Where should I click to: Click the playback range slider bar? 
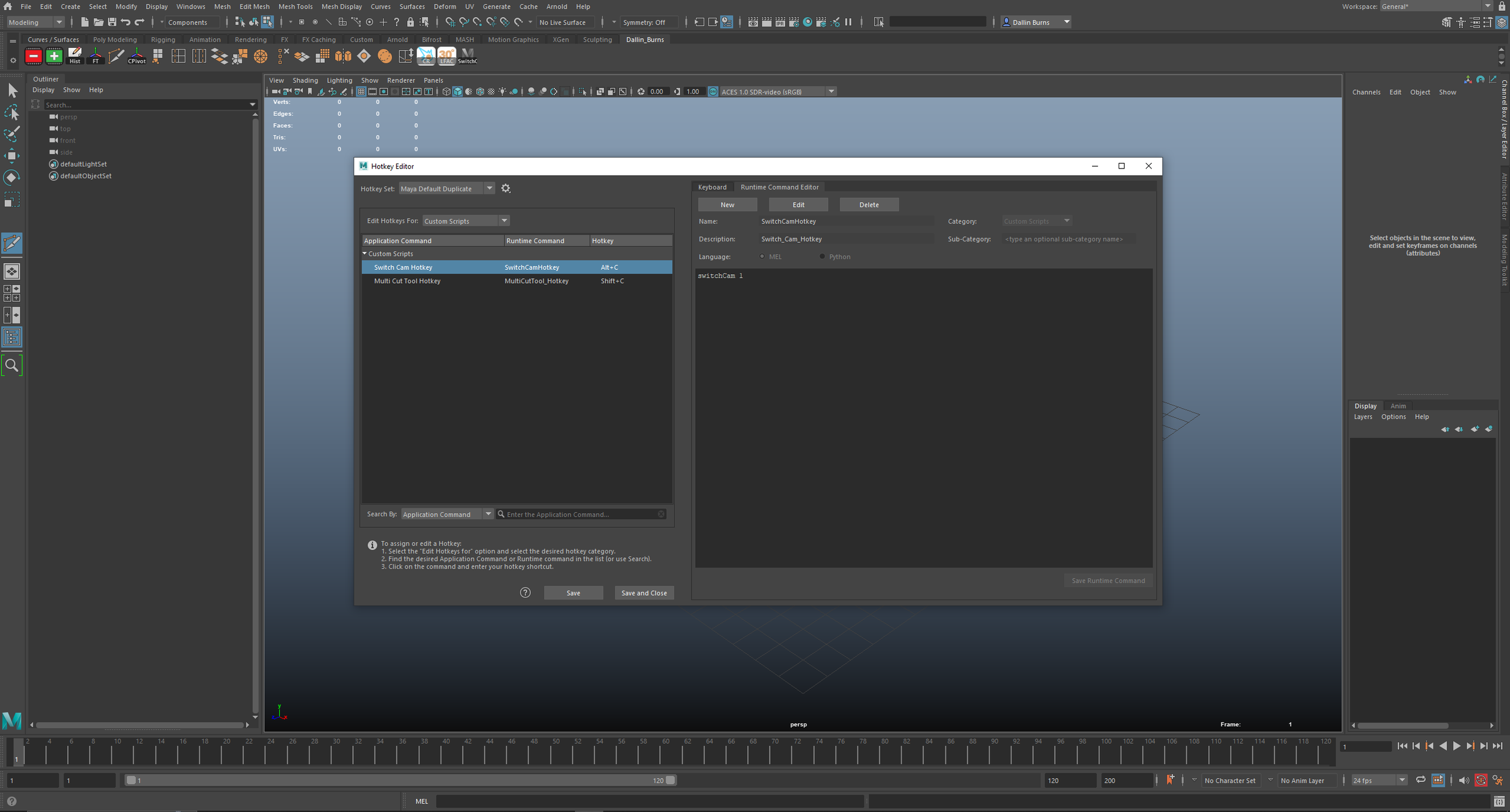[x=399, y=781]
